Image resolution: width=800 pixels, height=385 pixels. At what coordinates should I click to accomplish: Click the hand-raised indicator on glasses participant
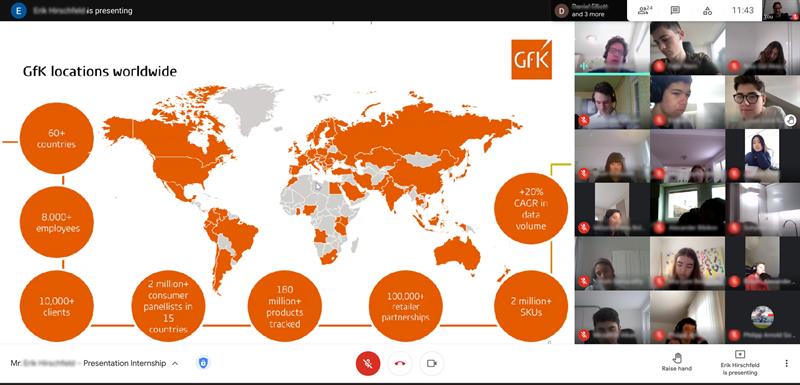pos(790,120)
